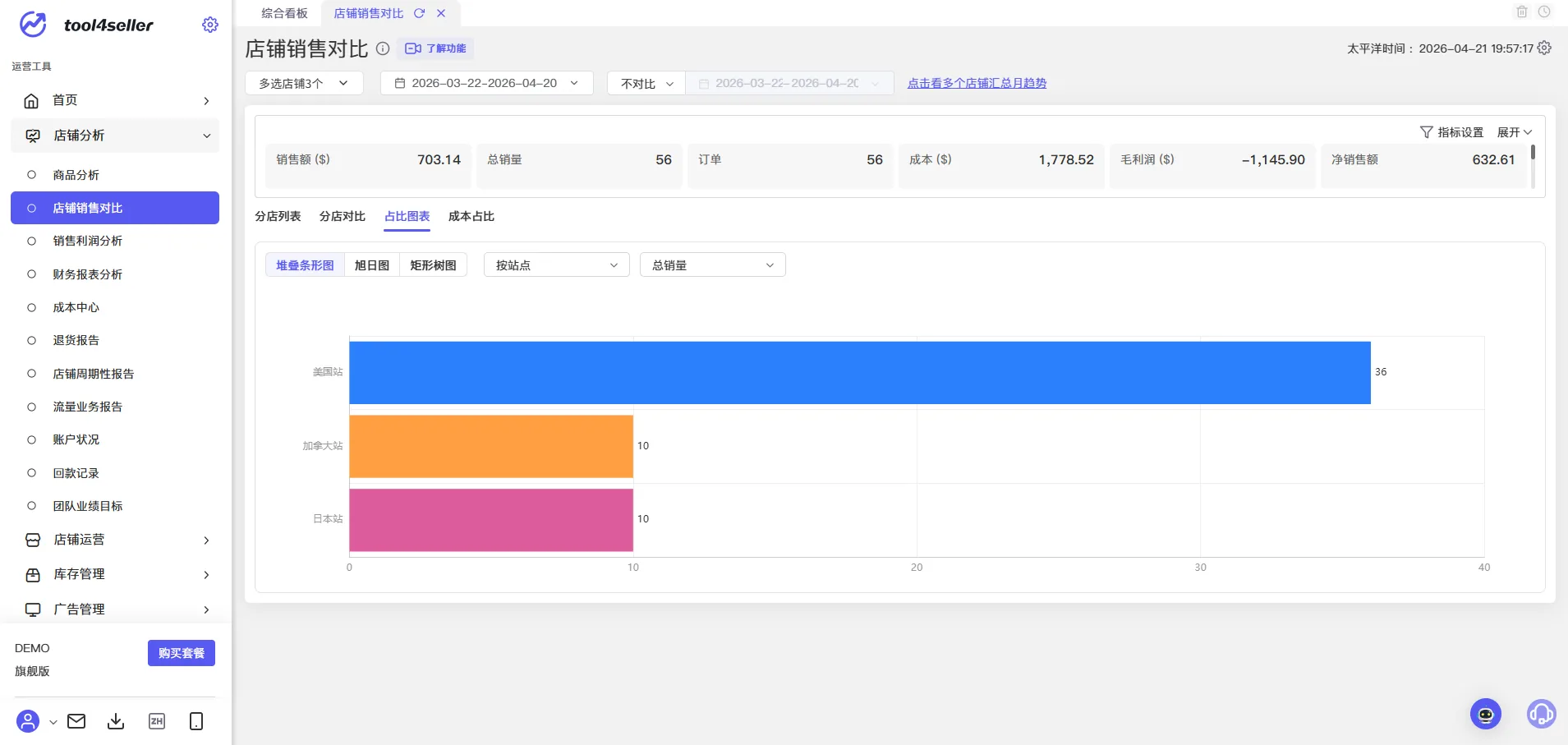Open the mail envelope icon

pyautogui.click(x=76, y=721)
